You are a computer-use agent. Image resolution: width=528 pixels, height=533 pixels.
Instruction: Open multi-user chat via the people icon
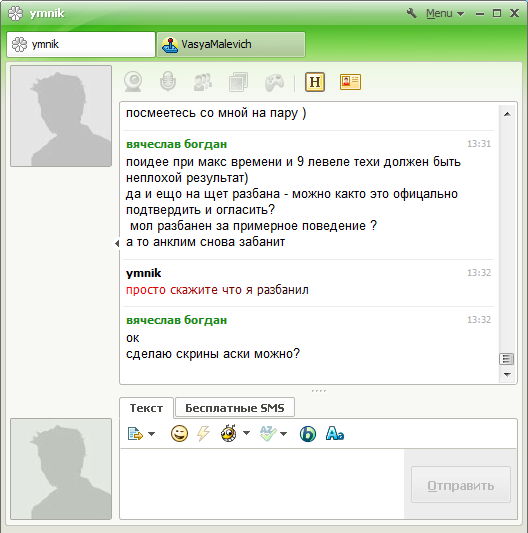pyautogui.click(x=203, y=82)
